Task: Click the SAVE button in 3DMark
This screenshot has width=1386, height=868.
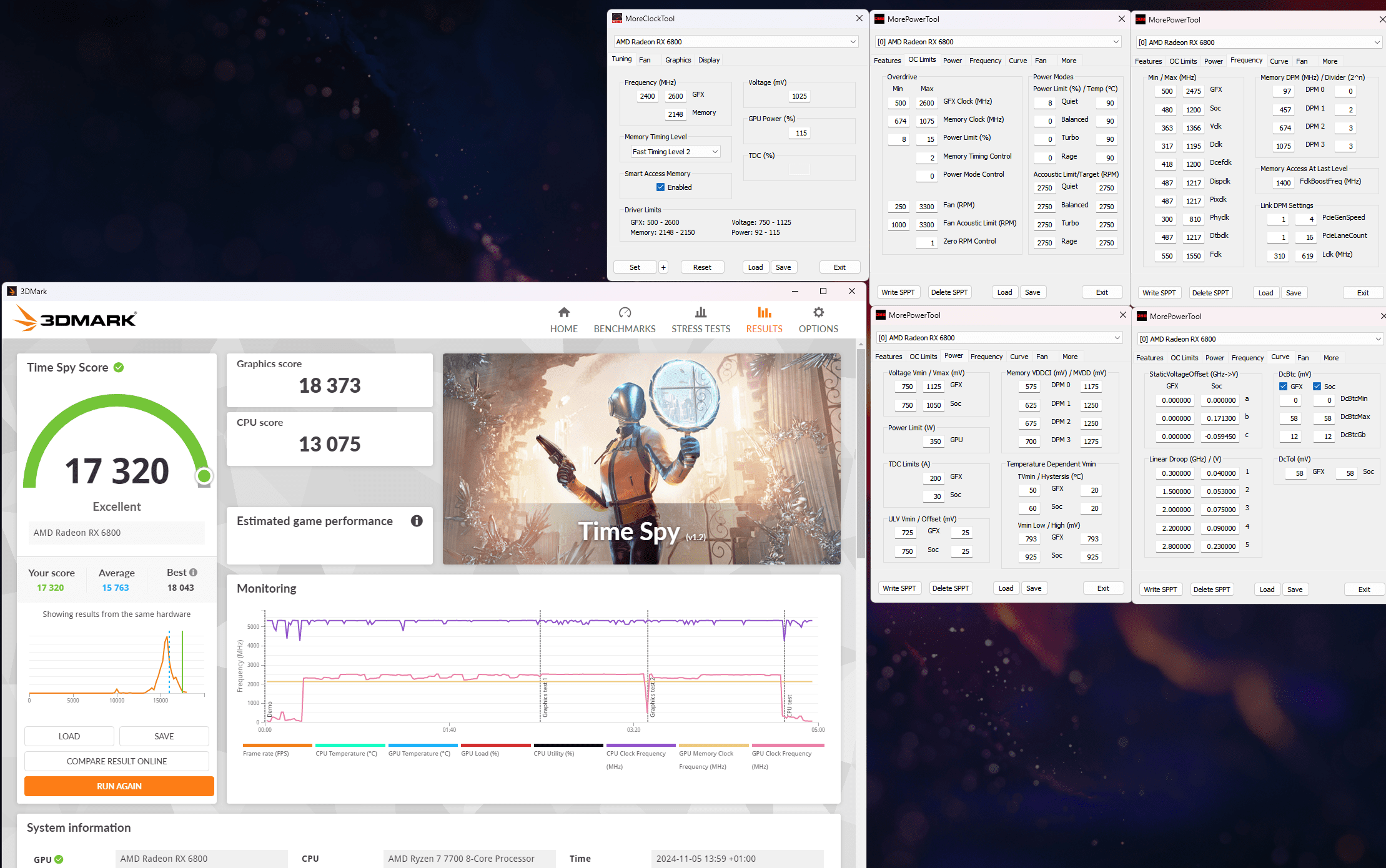Action: click(164, 736)
